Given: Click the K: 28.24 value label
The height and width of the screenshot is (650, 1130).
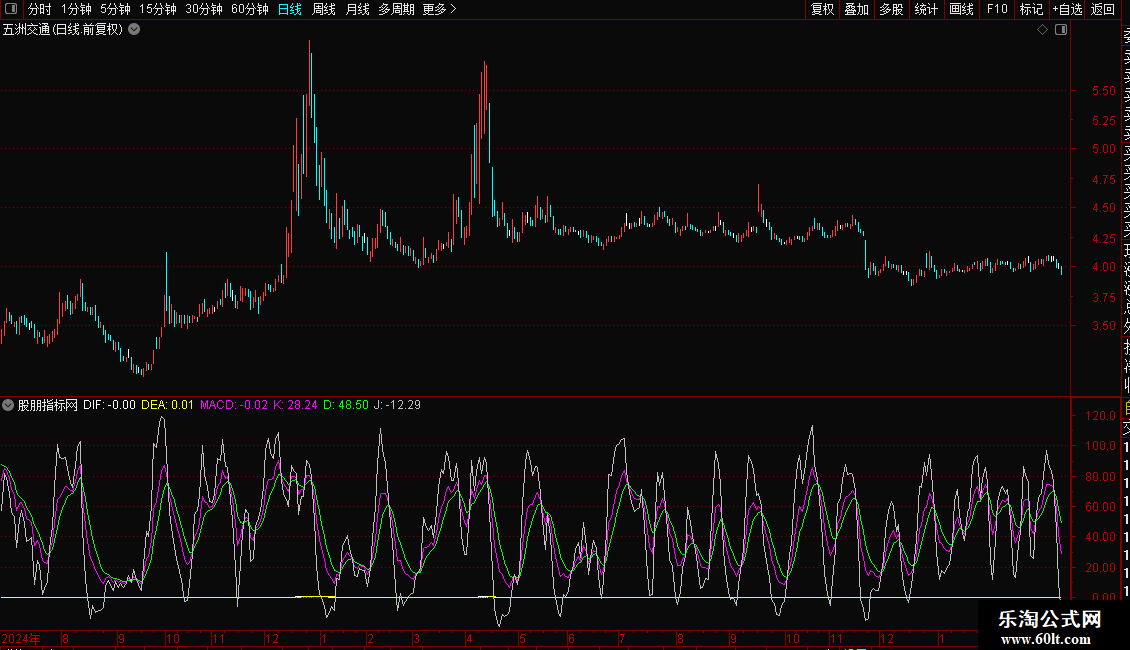Looking at the screenshot, I should click(295, 405).
